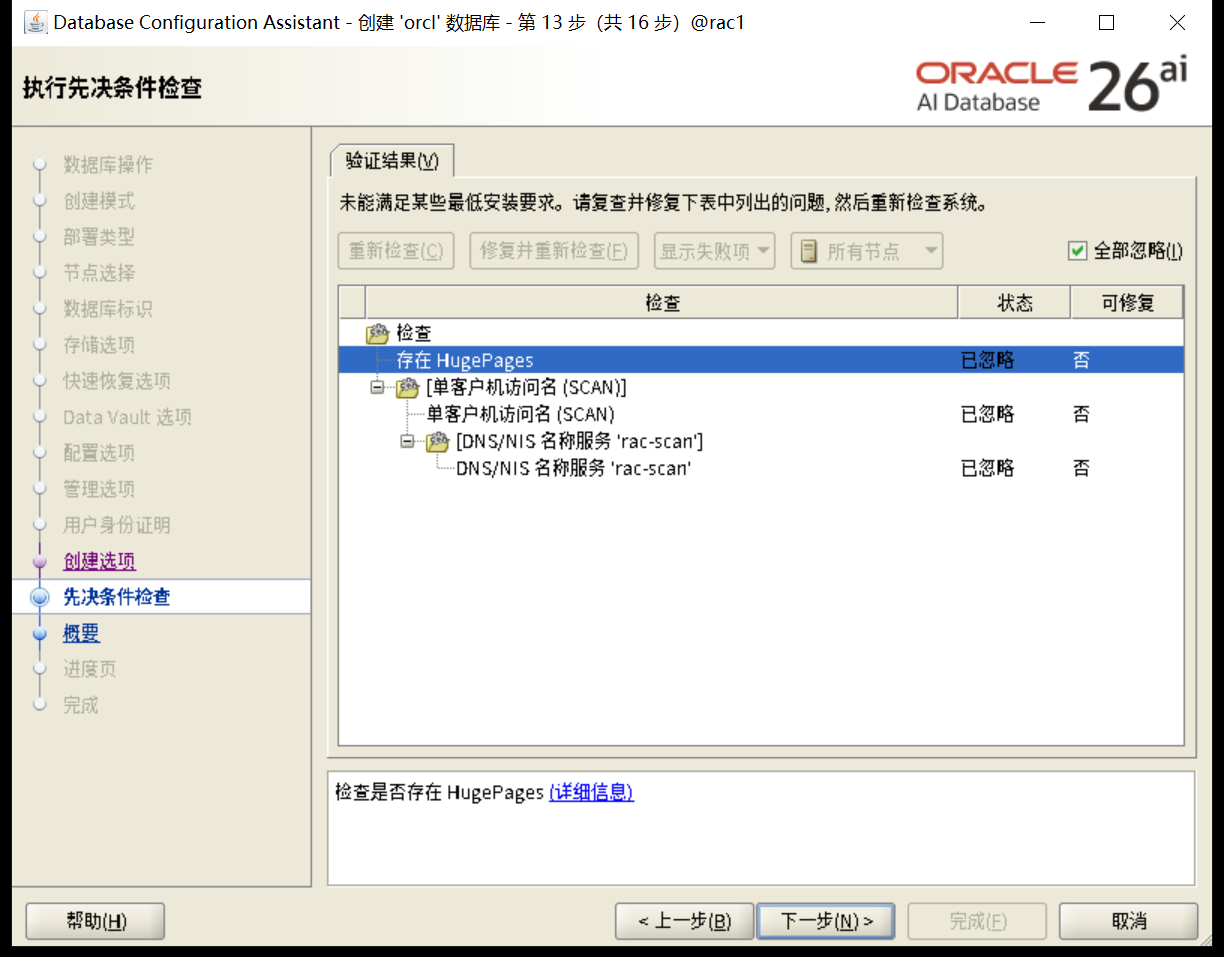Screen dimensions: 1224x957
Task: Click the 用户身份证明 step in sidebar
Action: pyautogui.click(x=117, y=525)
